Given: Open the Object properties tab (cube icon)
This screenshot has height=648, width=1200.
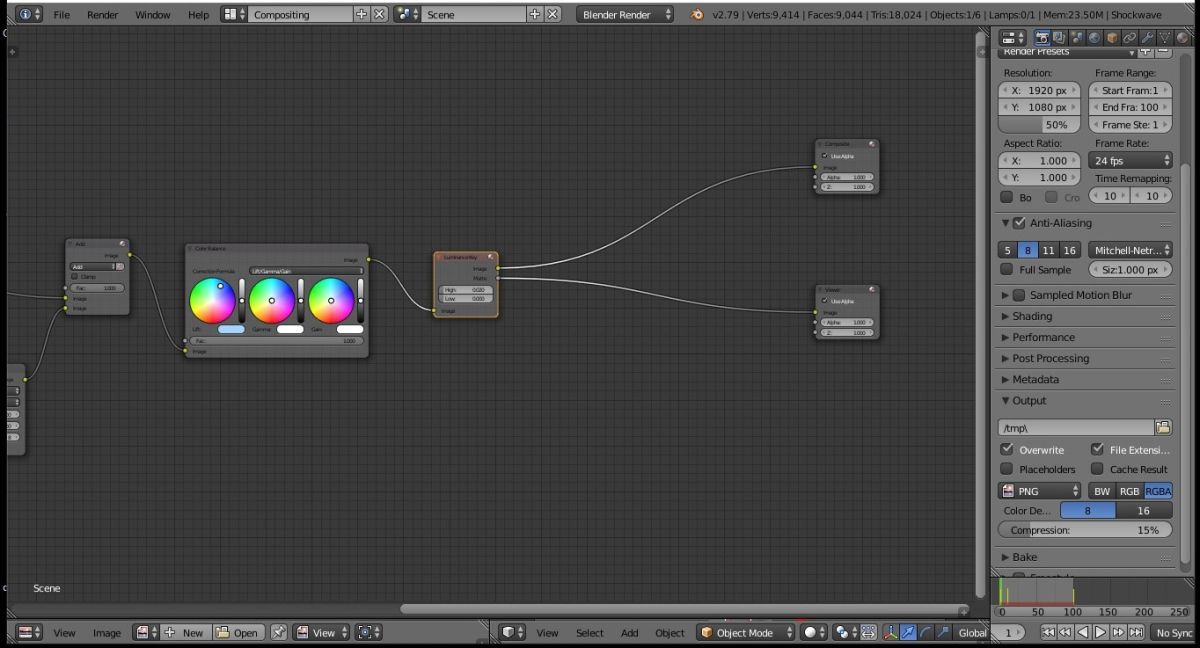Looking at the screenshot, I should [x=1112, y=37].
